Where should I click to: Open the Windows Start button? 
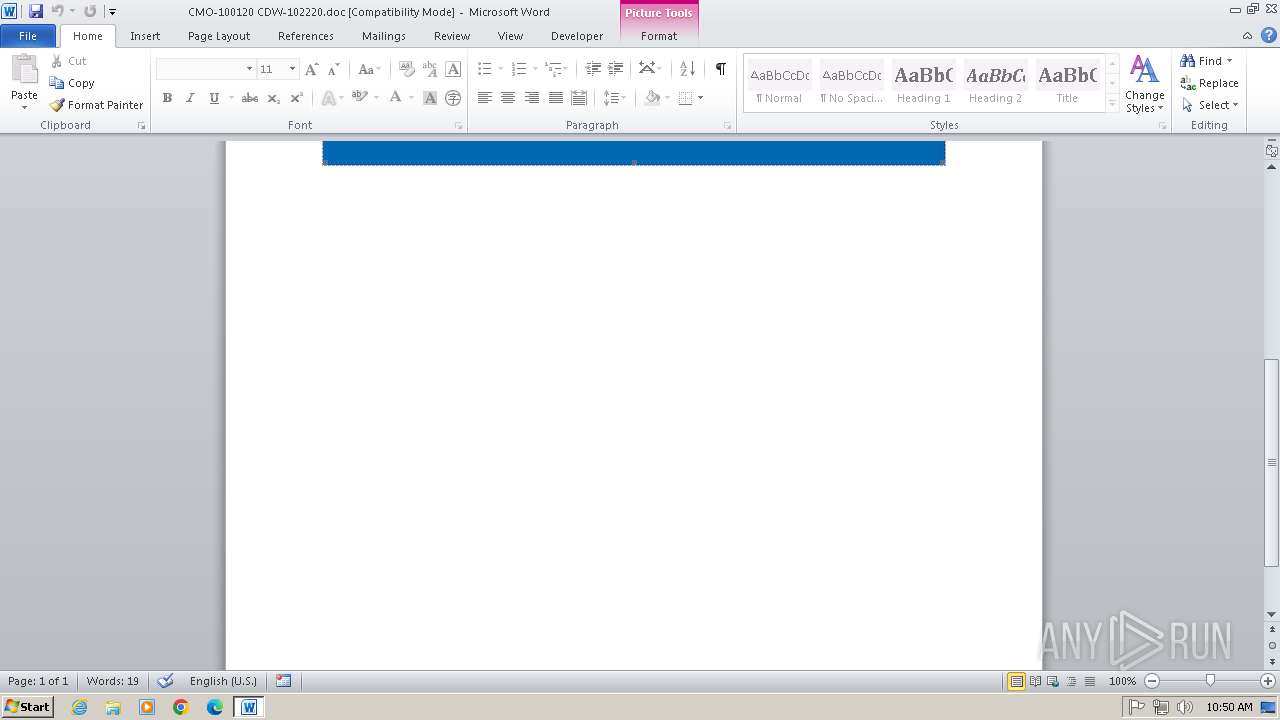pyautogui.click(x=27, y=707)
